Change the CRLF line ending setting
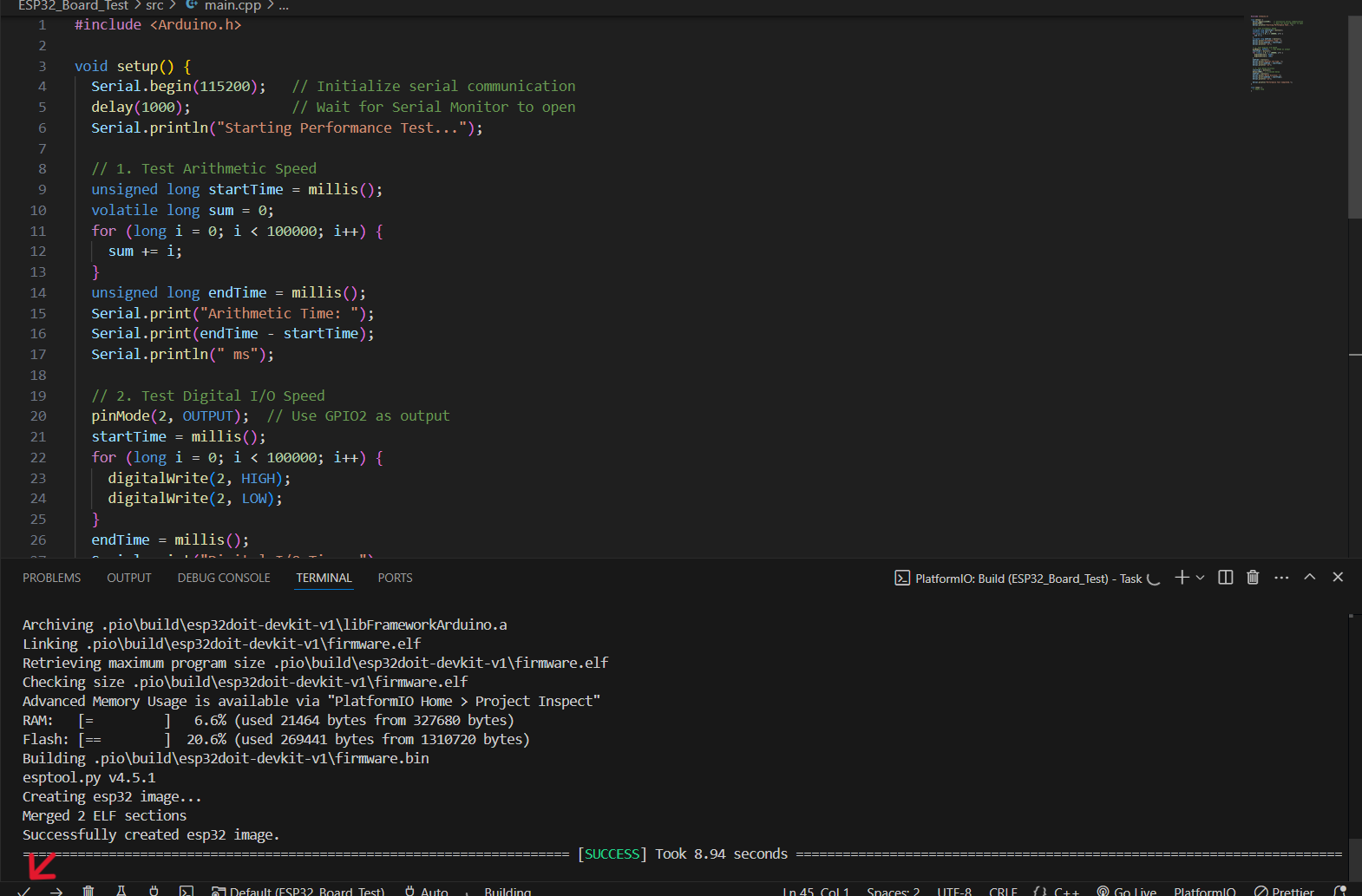The image size is (1362, 896). pyautogui.click(x=1003, y=891)
